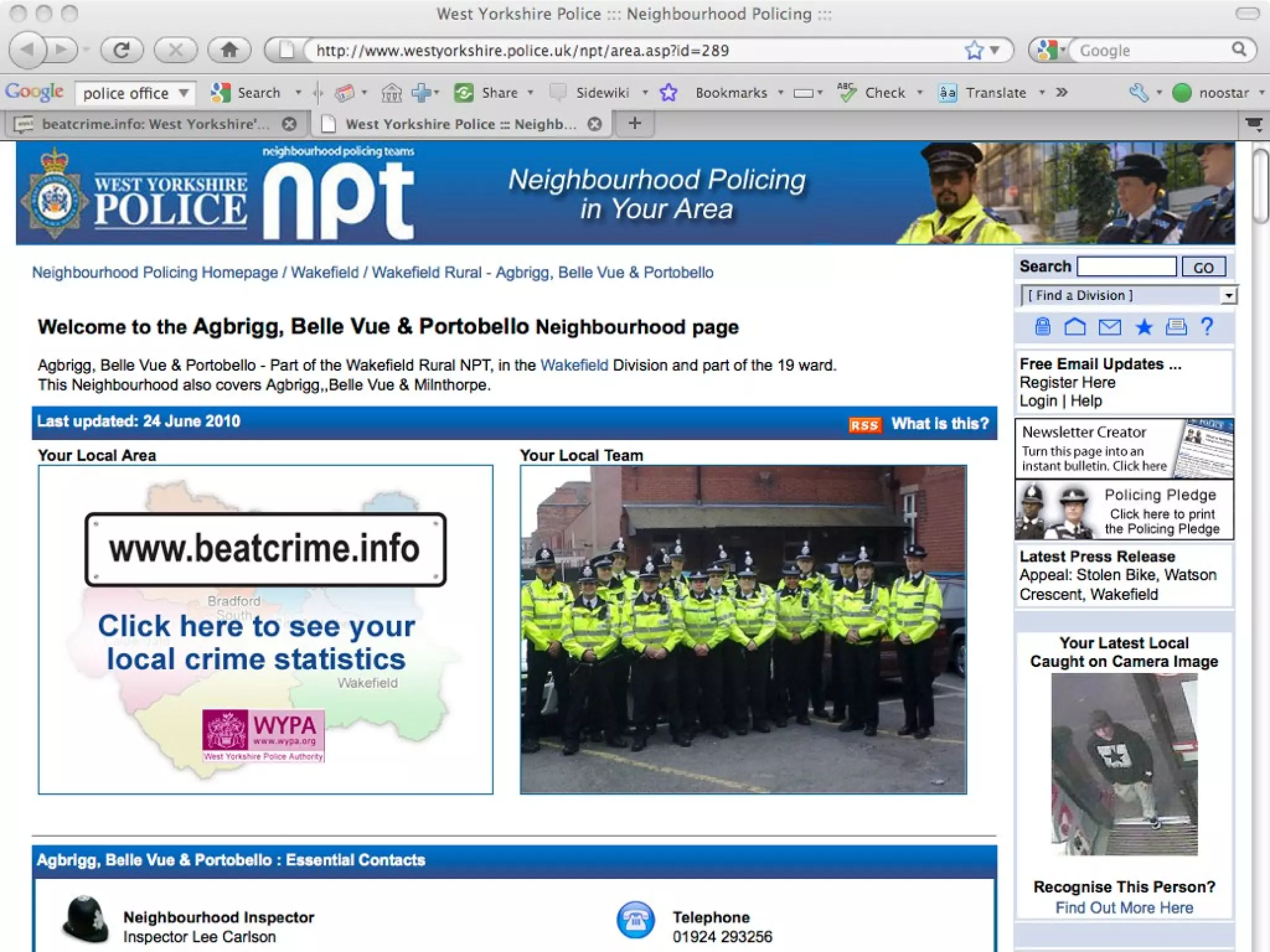The width and height of the screenshot is (1270, 952).
Task: Bookmark page using address bar star
Action: (x=974, y=50)
